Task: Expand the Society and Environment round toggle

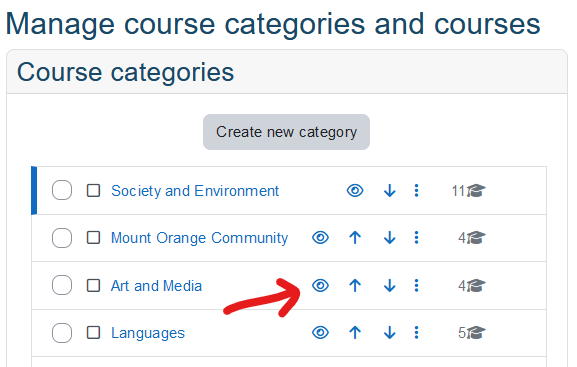Action: 62,190
